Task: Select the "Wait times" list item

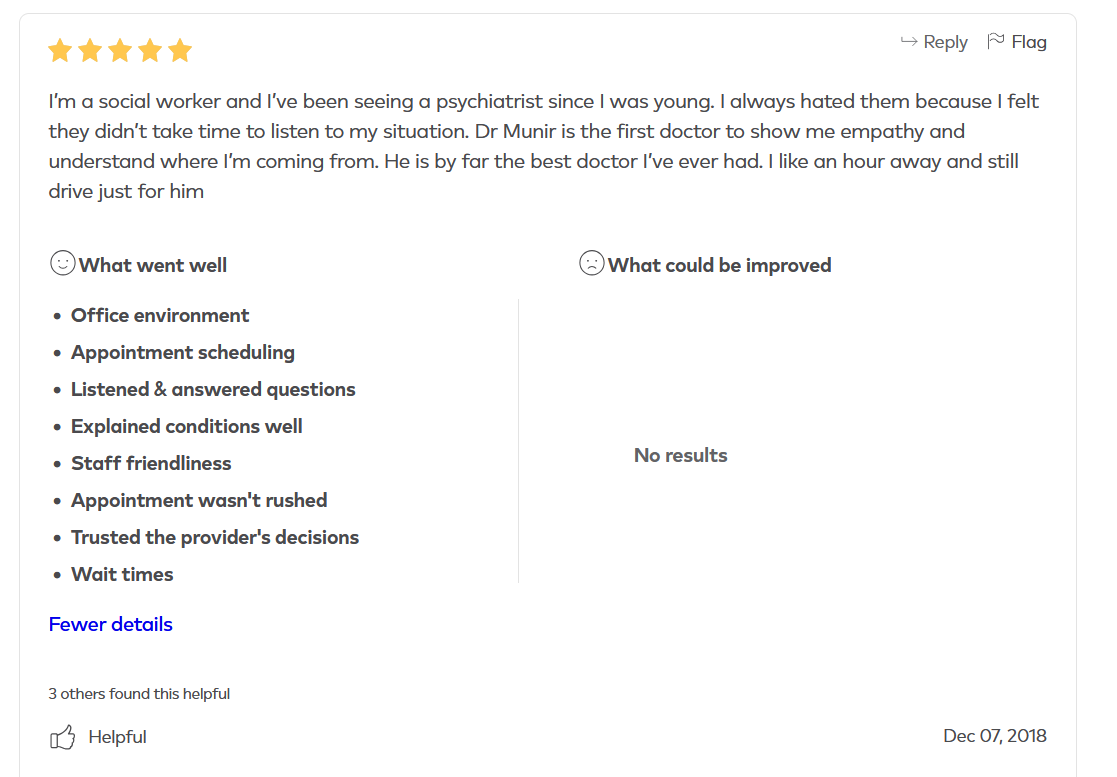Action: [122, 574]
